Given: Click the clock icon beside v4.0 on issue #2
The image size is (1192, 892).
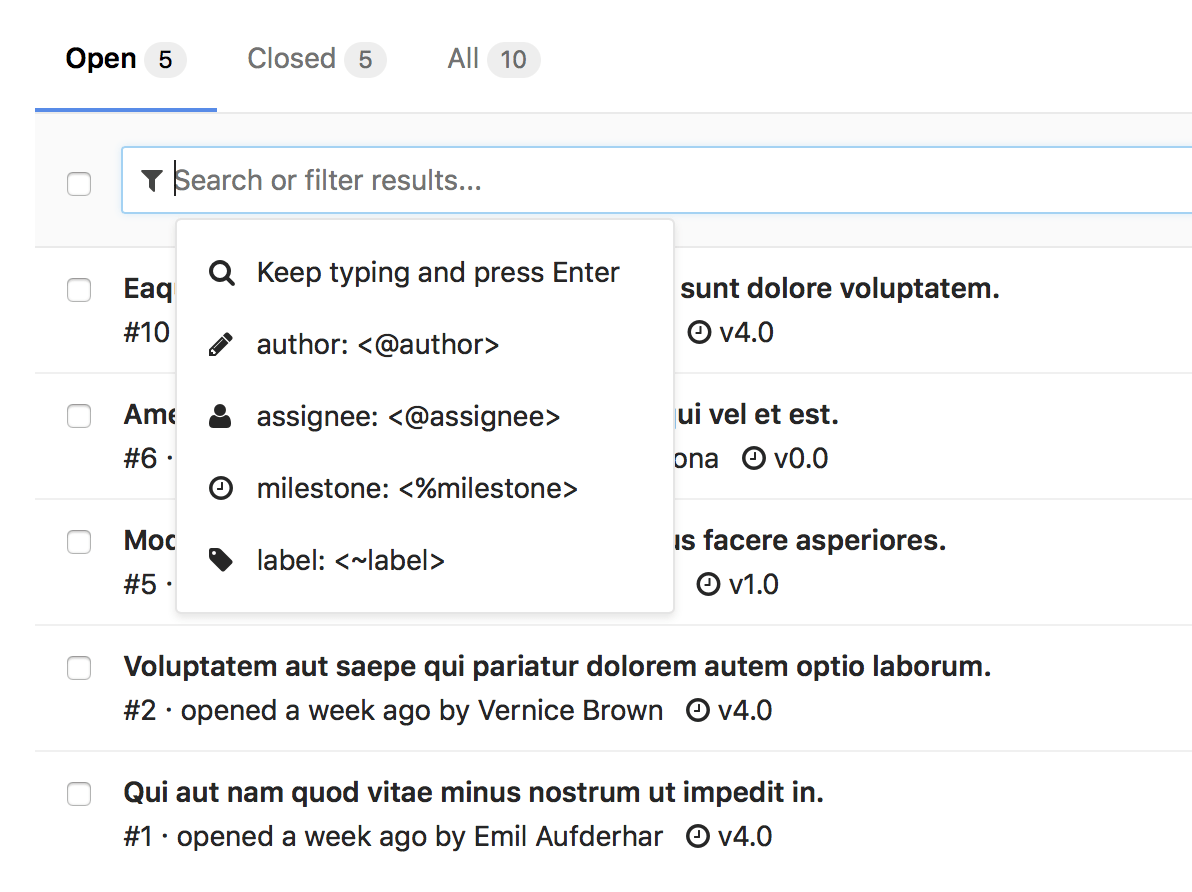Looking at the screenshot, I should click(x=700, y=710).
